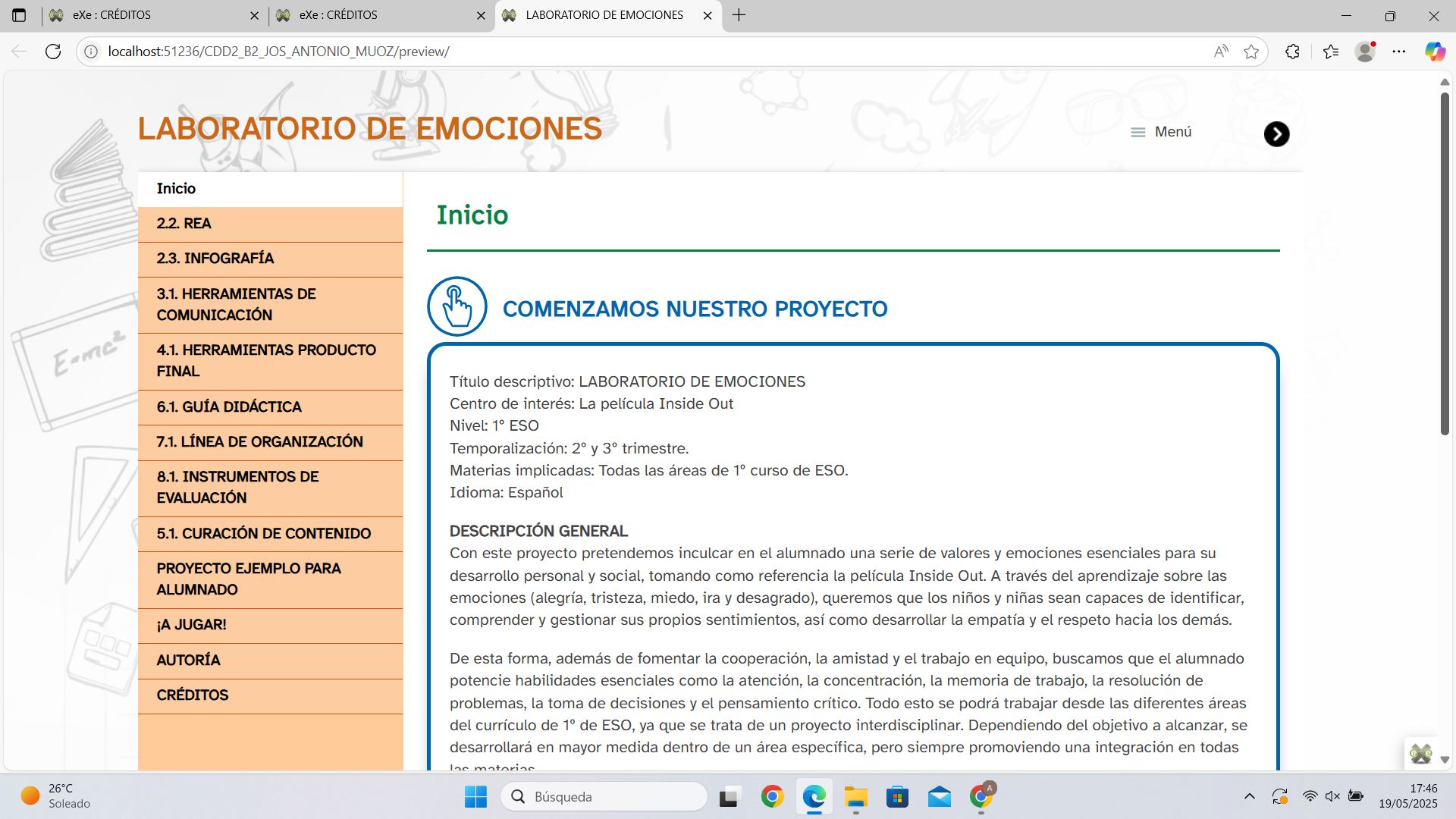This screenshot has height=819, width=1456.
Task: Open 4.1. HERRAMIENTAS PRODUCTO FINAL page
Action: point(270,361)
